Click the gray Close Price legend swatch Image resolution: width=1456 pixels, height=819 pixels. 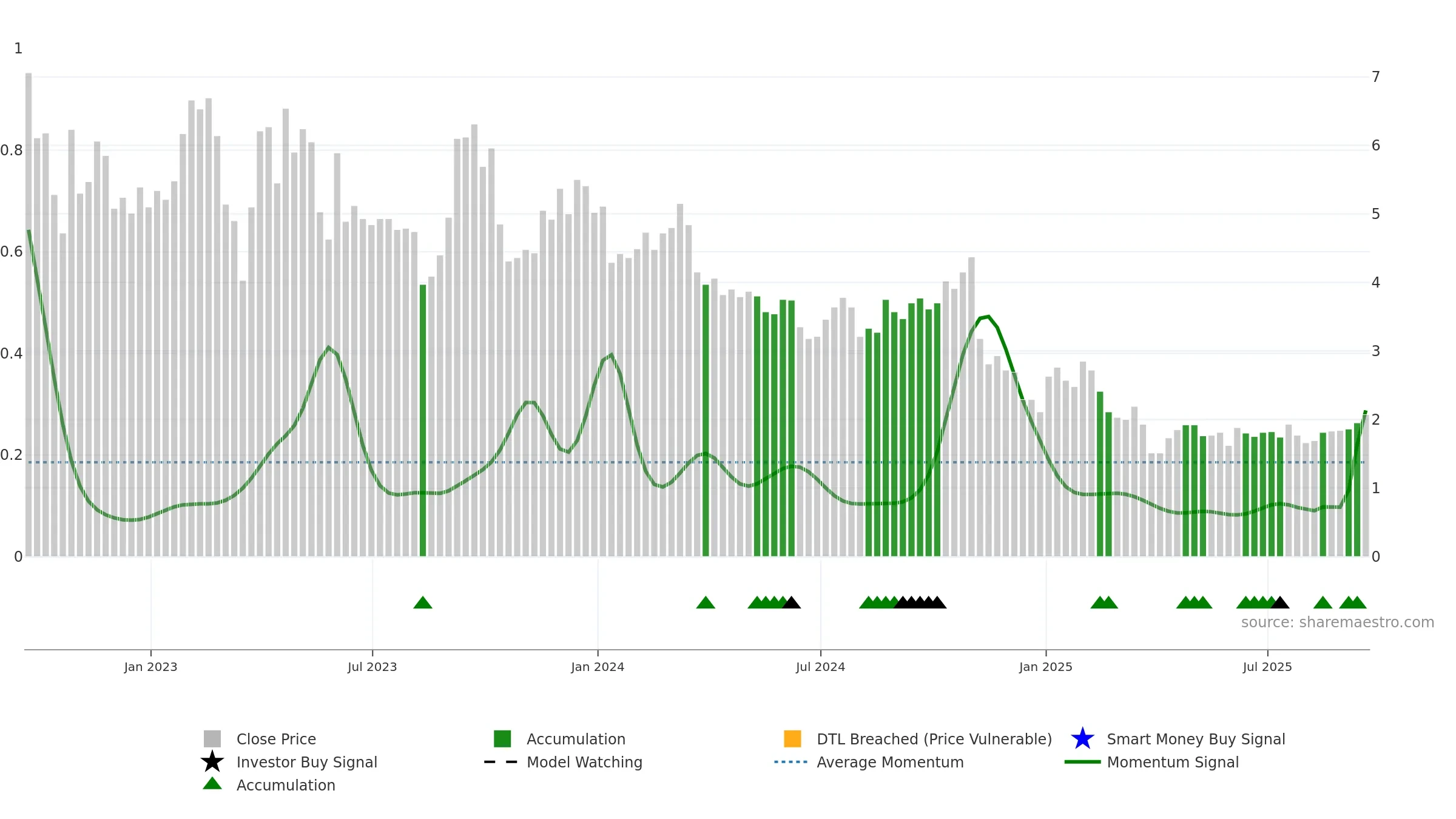[x=212, y=738]
